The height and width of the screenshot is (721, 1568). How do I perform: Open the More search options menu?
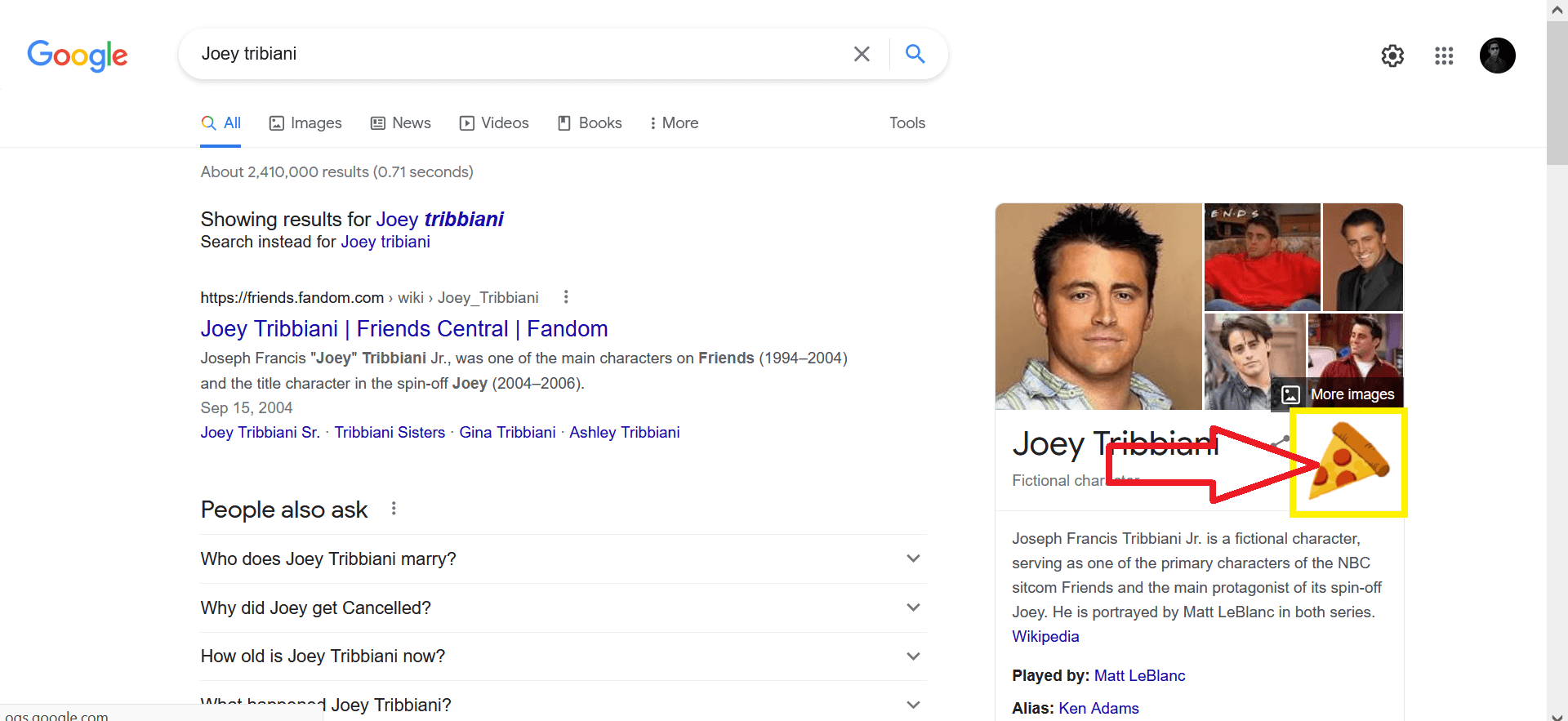click(x=674, y=123)
